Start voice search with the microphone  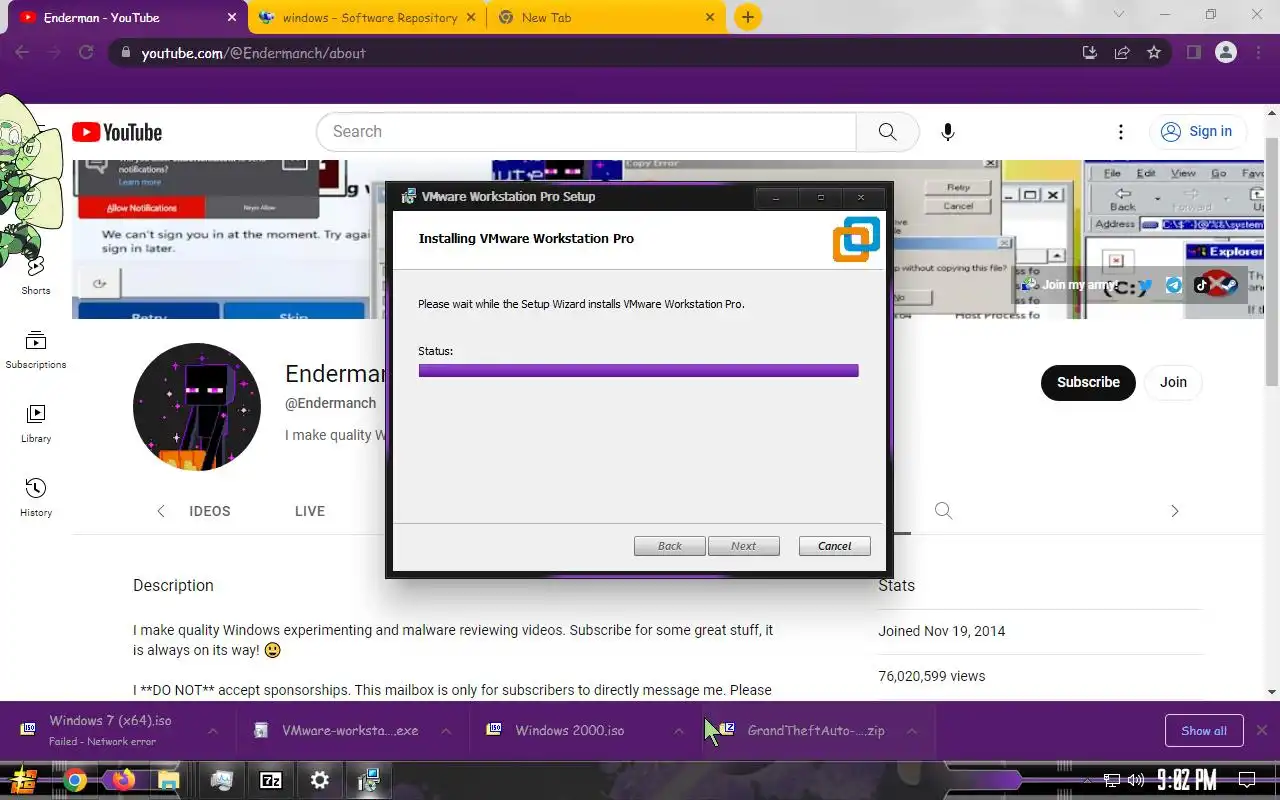[x=947, y=132]
